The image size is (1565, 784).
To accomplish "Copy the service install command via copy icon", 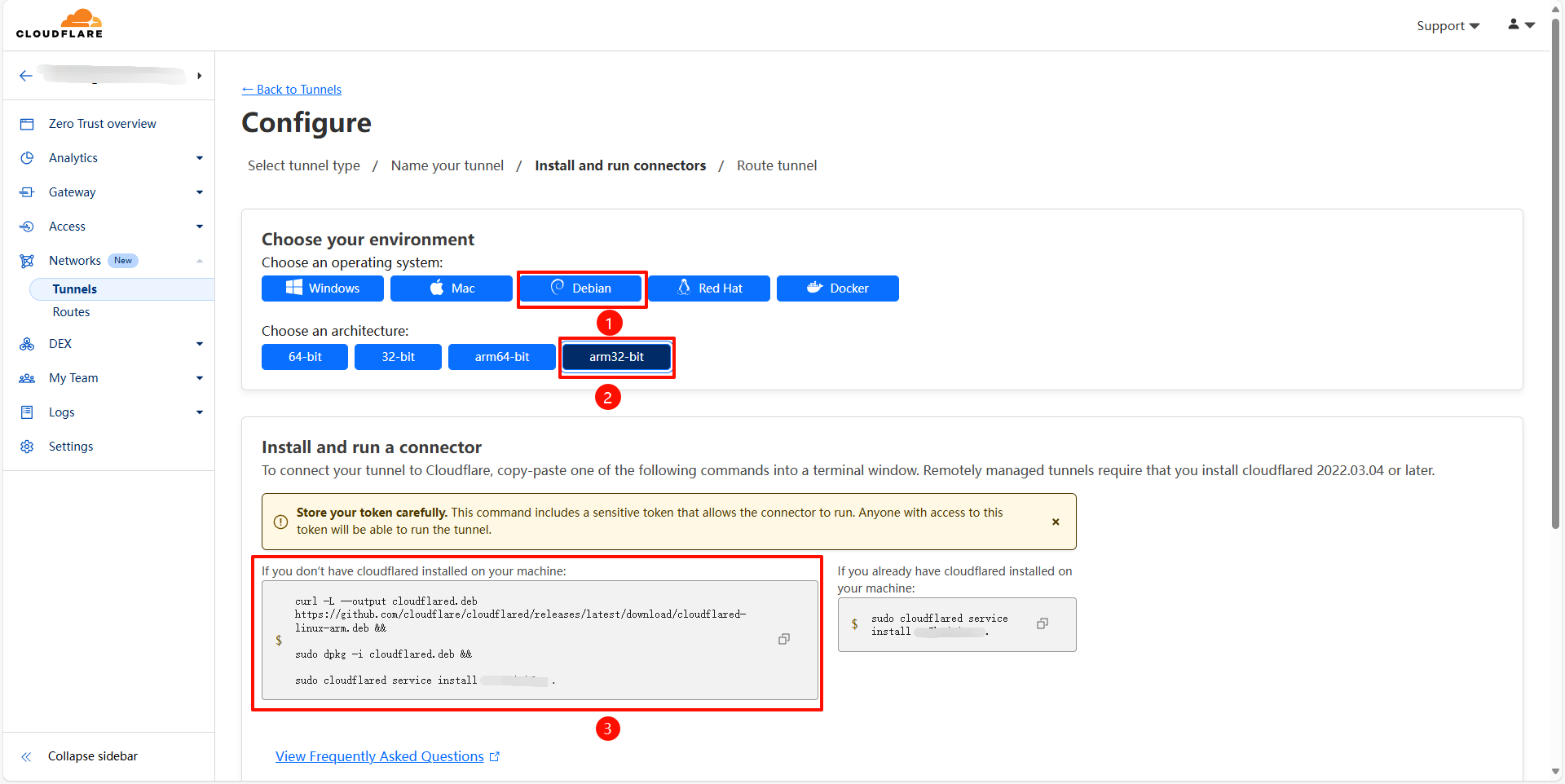I will (1042, 624).
